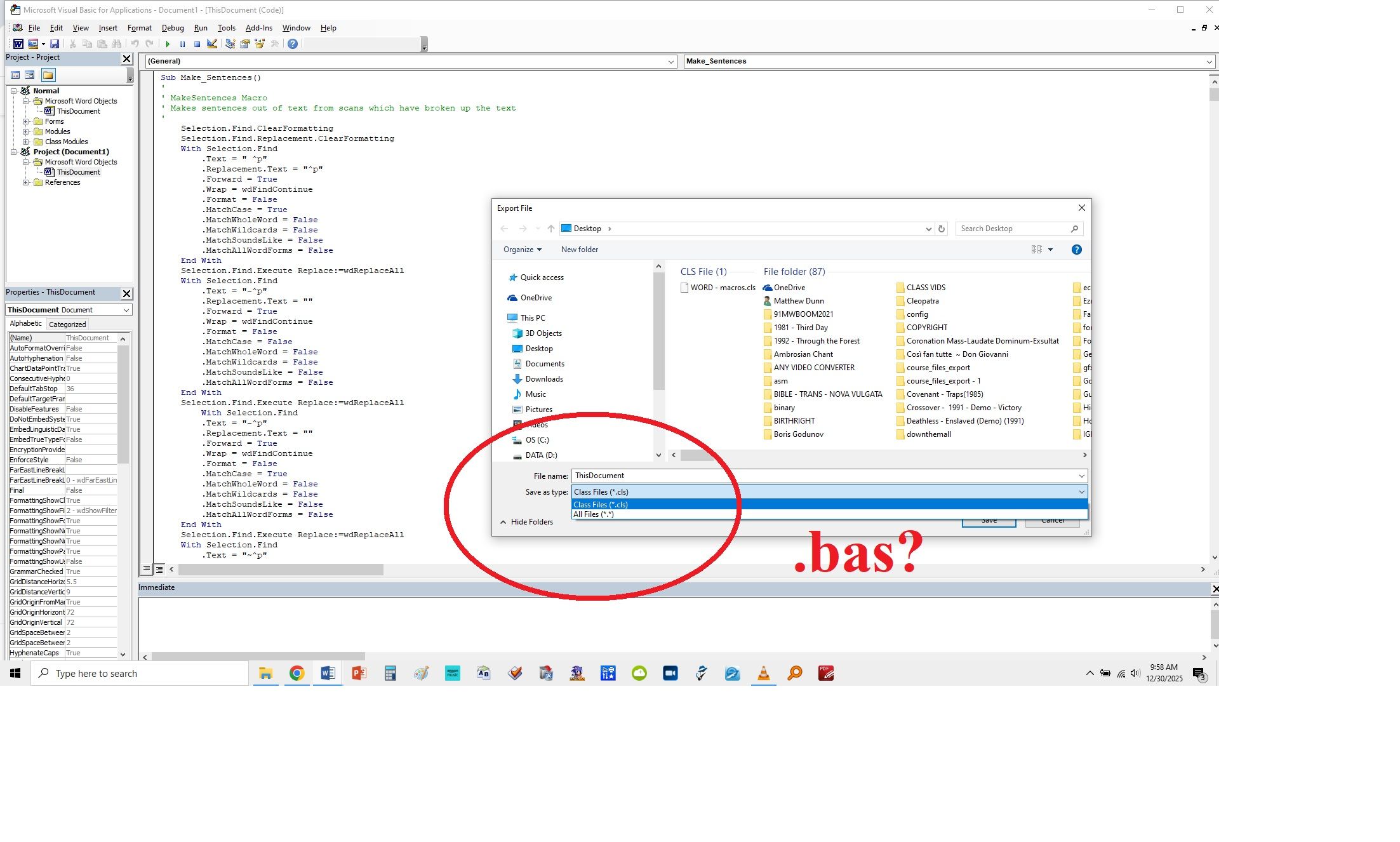1400x842 pixels.
Task: Open VBA Help with the question mark icon
Action: [x=292, y=44]
